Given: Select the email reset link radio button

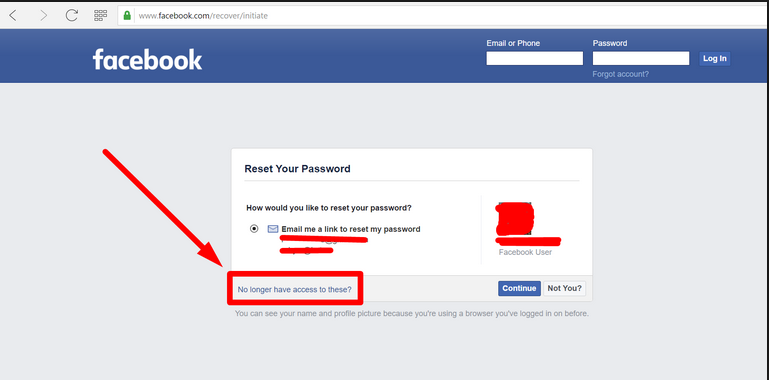Looking at the screenshot, I should point(254,228).
